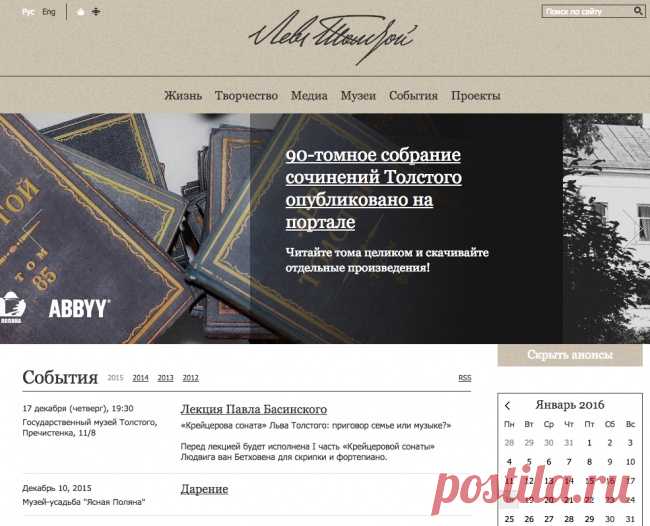Screen dimensions: 650x526
Task: Switch site language to Eng
Action: click(x=49, y=12)
